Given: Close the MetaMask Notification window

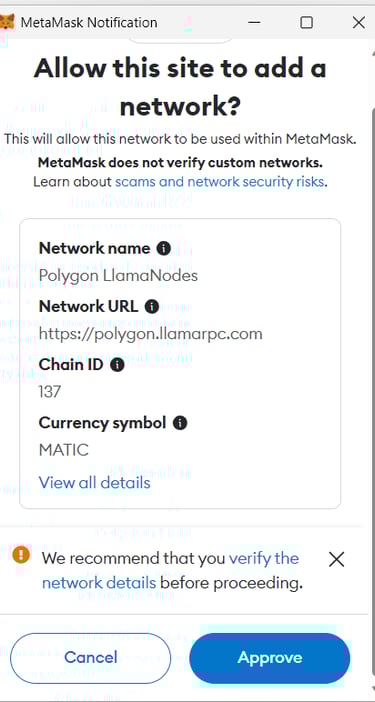Looking at the screenshot, I should pos(359,22).
